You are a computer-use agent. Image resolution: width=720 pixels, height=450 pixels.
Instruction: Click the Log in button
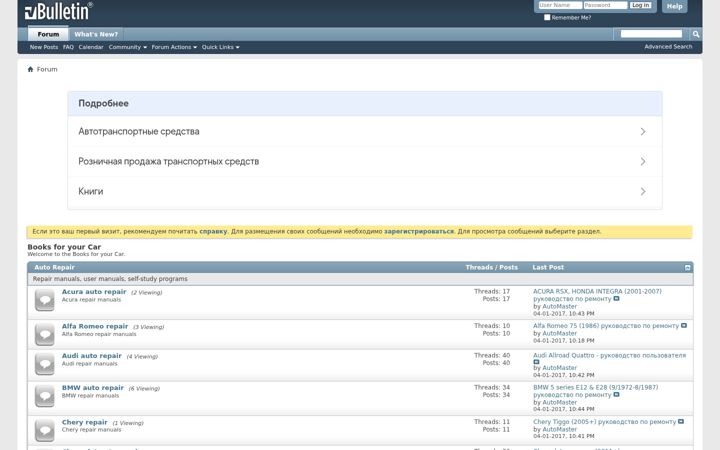click(640, 5)
